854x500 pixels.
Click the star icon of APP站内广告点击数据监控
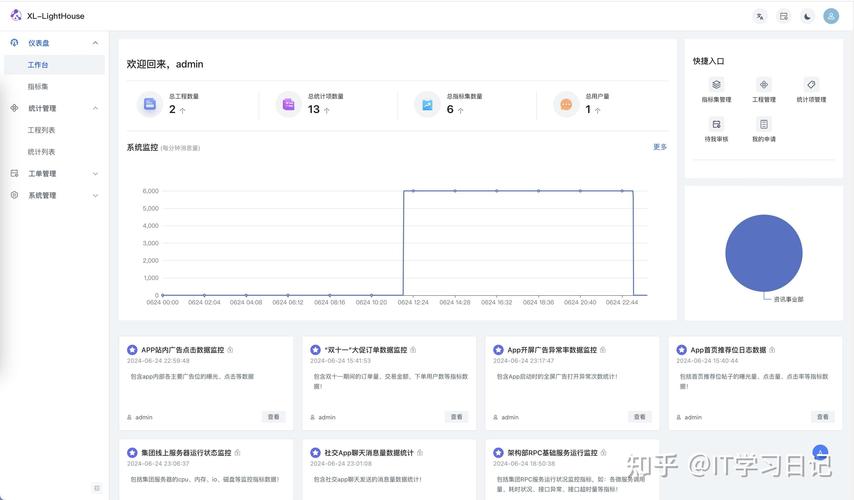[x=132, y=350]
